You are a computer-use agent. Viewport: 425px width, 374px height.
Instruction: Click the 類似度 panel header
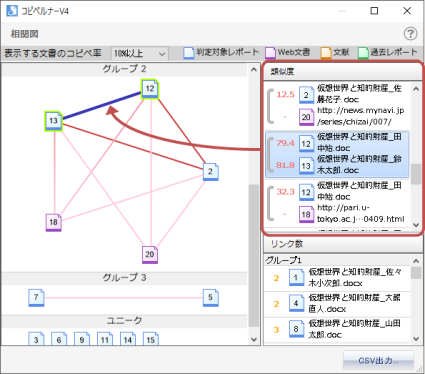[x=342, y=71]
